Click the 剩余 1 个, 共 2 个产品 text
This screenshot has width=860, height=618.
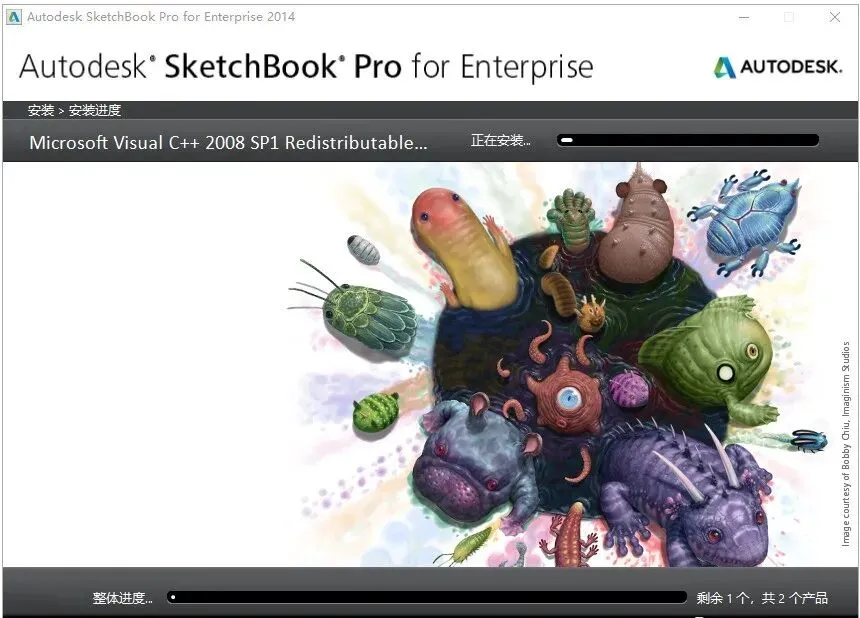[762, 598]
